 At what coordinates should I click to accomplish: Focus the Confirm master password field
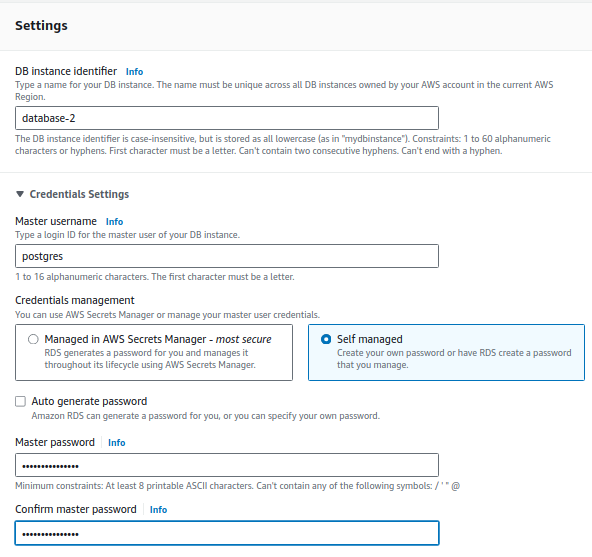[x=227, y=533]
